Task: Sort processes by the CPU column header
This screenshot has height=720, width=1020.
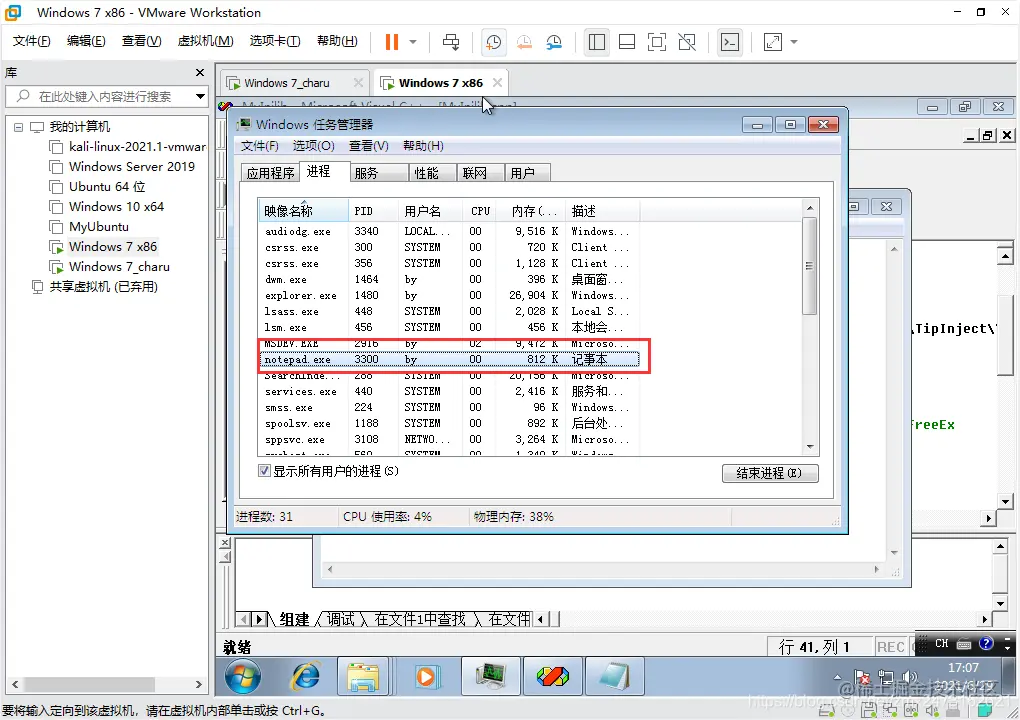Action: (480, 211)
